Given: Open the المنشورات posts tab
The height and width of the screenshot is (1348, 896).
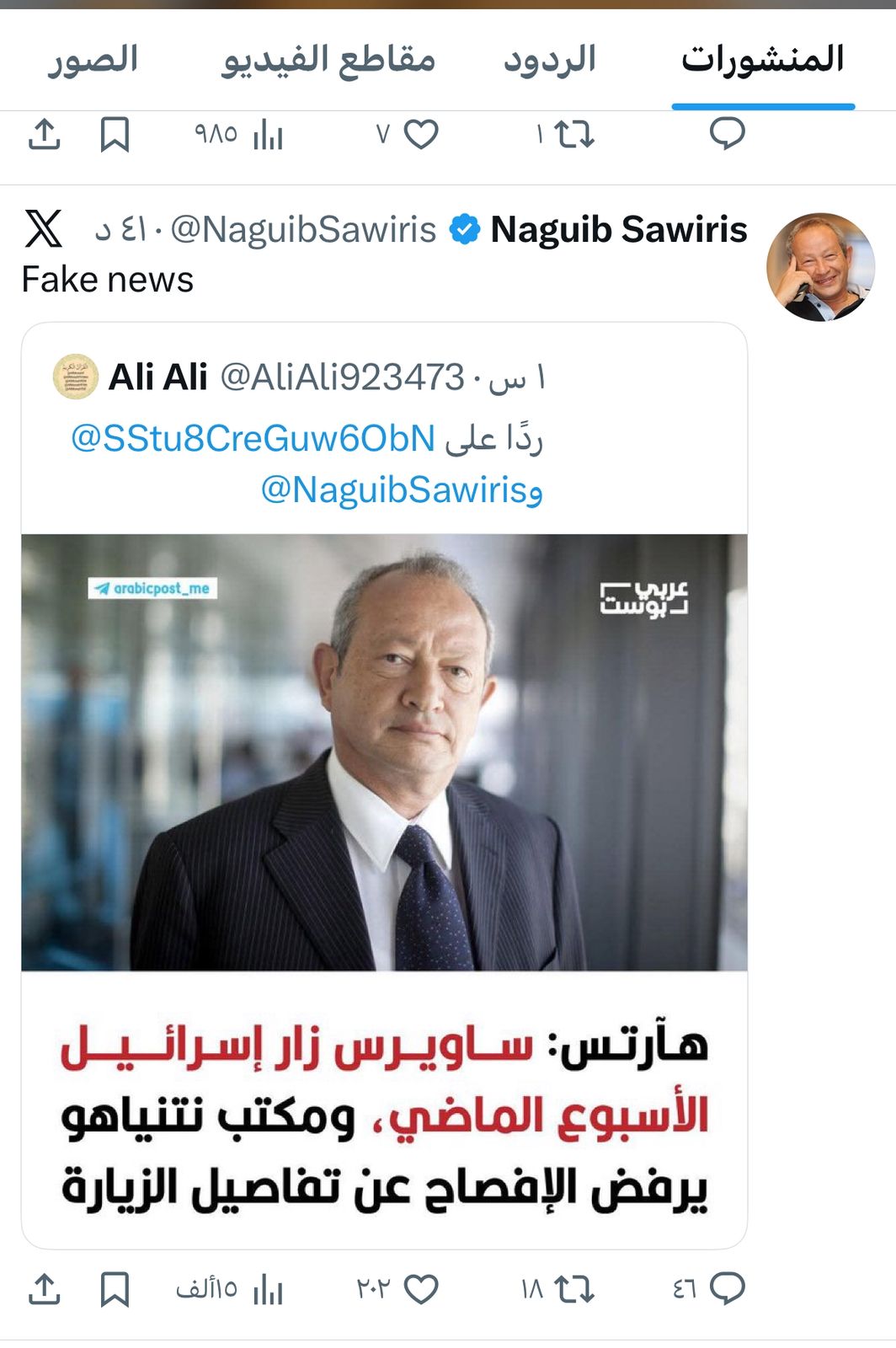Looking at the screenshot, I should pos(763,60).
